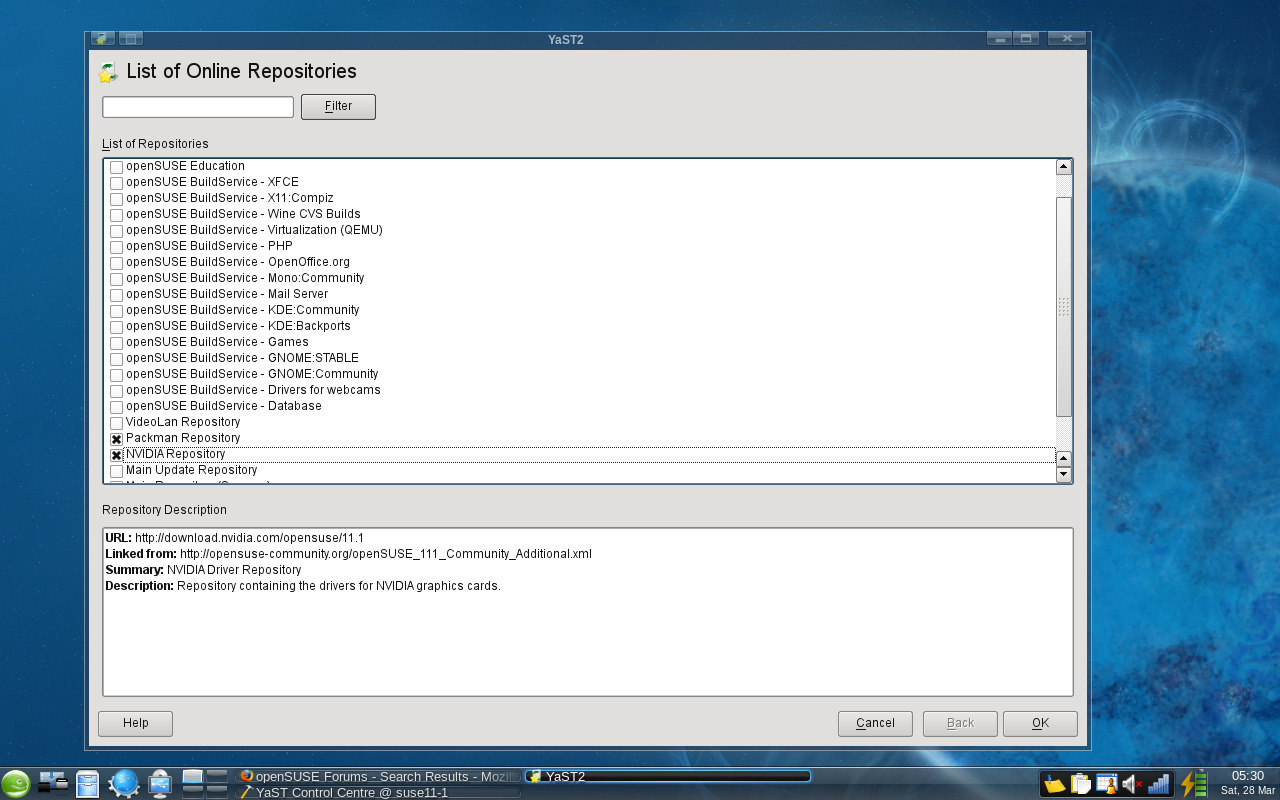
Task: Switch to the first virtual desktop pager cell
Action: (x=193, y=776)
